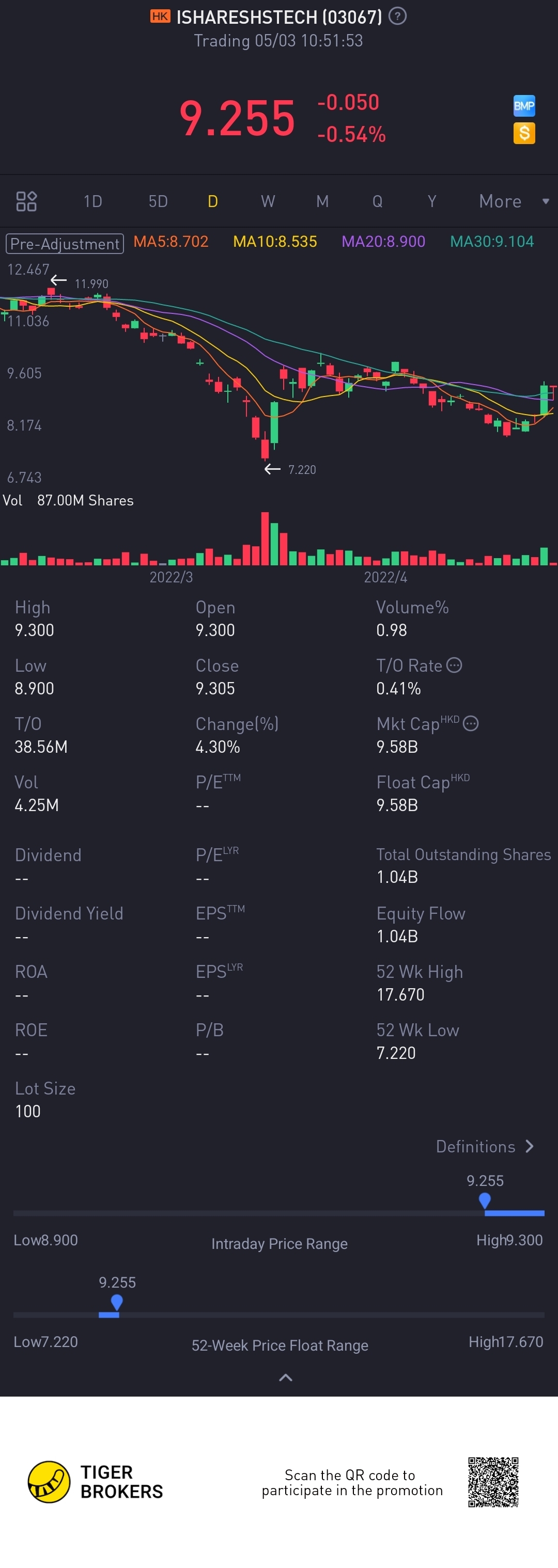Screen dimensions: 558x1568
Task: Open the chart layout grid icon
Action: tap(26, 201)
